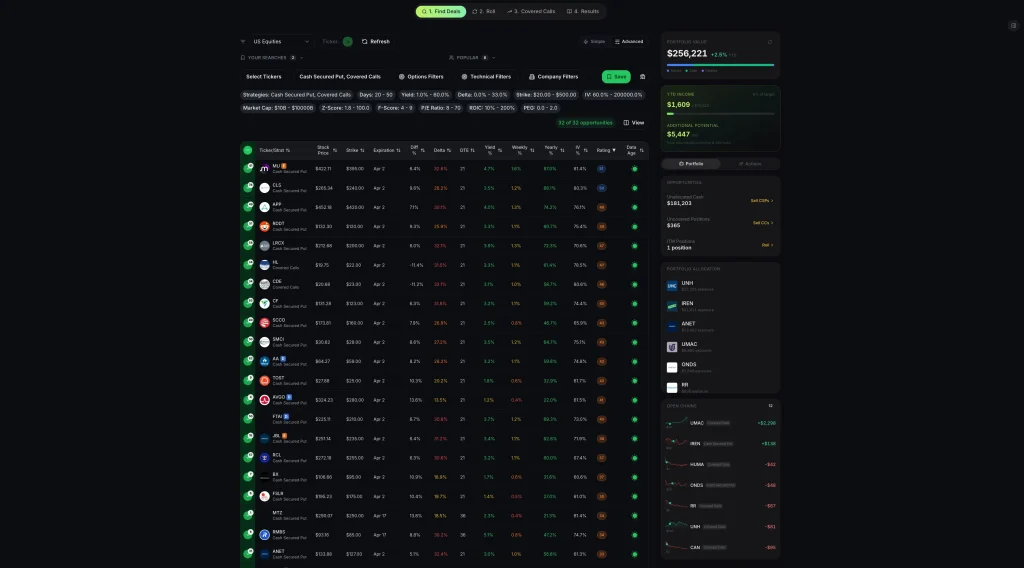Open the Select Tickers picker
Image resolution: width=1024 pixels, height=568 pixels.
(x=264, y=76)
